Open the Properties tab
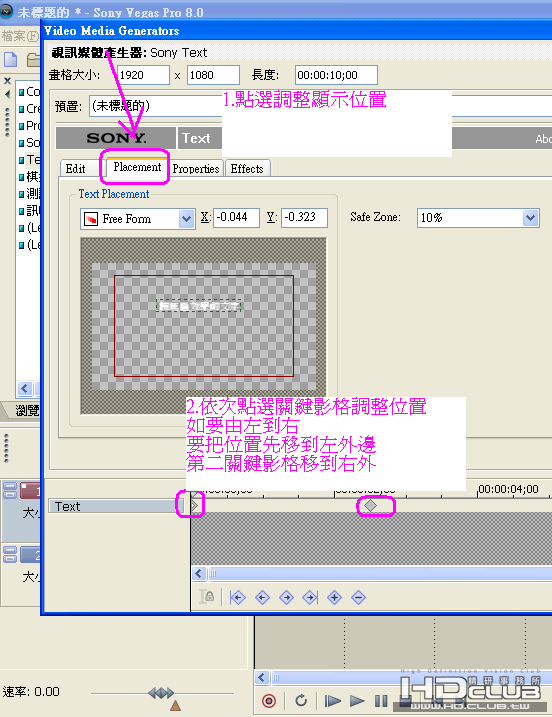552x717 pixels. click(x=196, y=169)
